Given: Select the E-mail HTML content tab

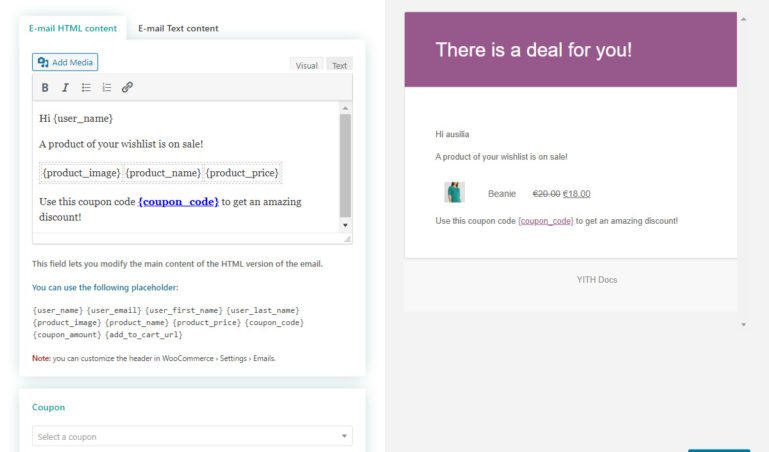Looking at the screenshot, I should pyautogui.click(x=73, y=28).
